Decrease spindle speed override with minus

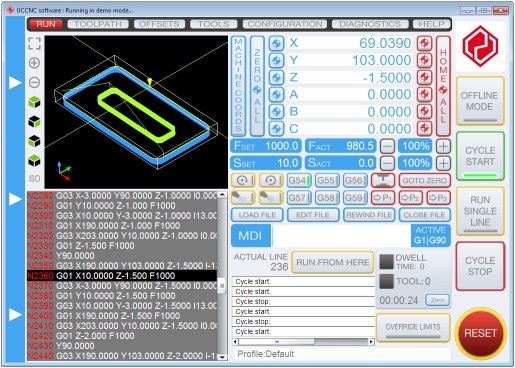[387, 163]
